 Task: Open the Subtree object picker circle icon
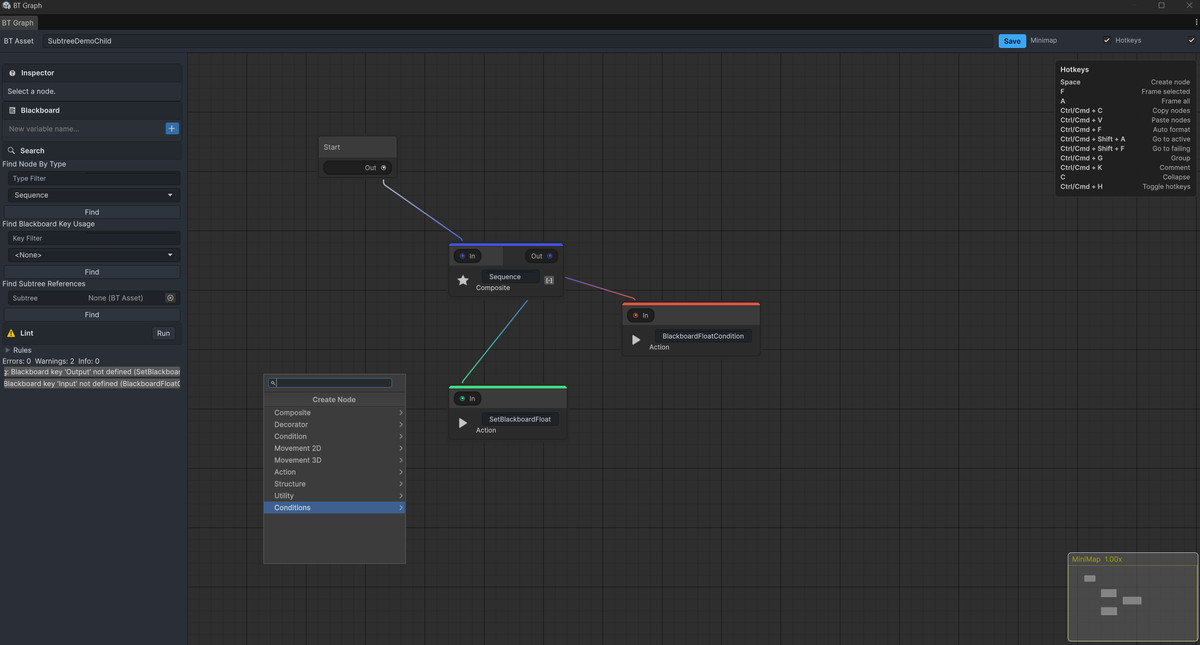coord(170,298)
